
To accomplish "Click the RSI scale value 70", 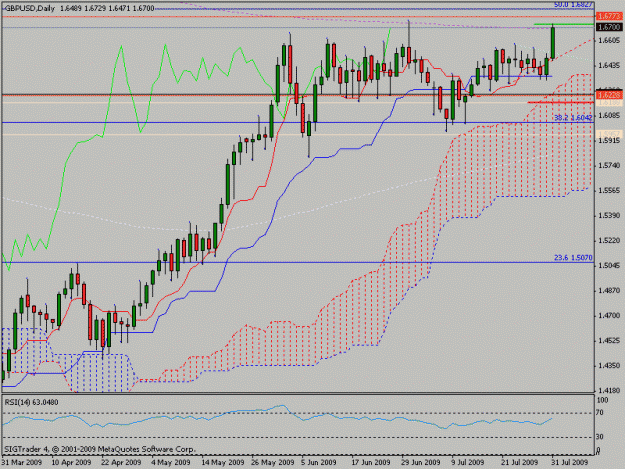I will point(599,413).
